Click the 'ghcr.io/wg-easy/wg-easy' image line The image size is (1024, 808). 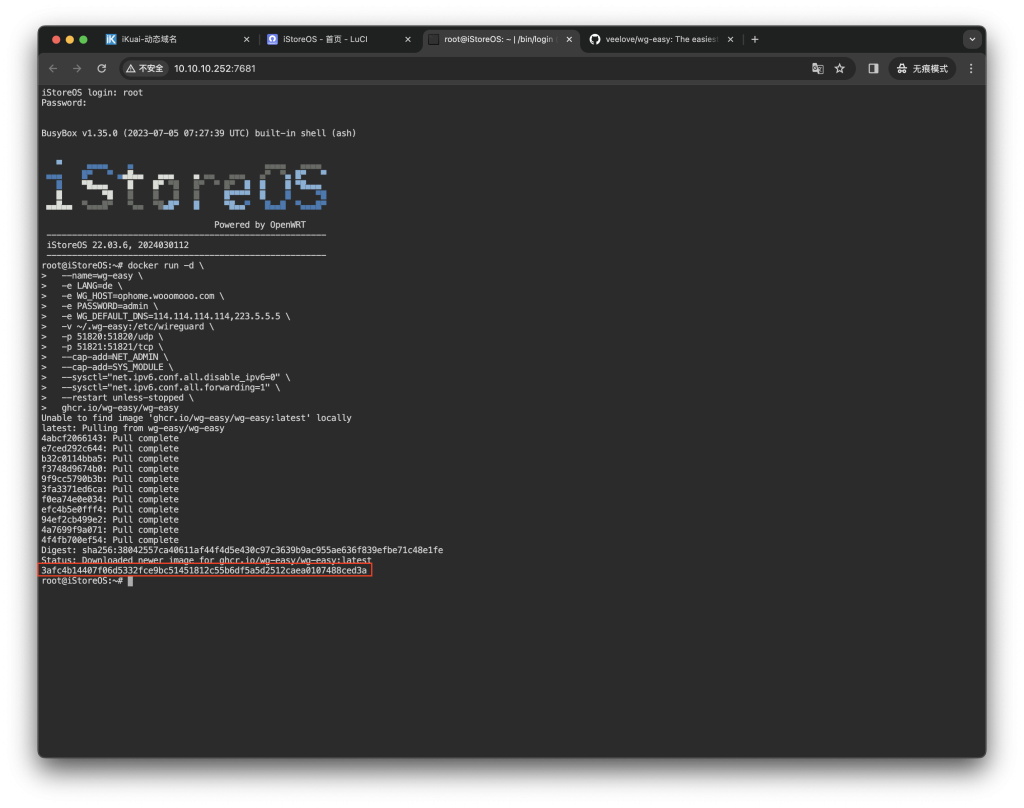click(x=110, y=408)
